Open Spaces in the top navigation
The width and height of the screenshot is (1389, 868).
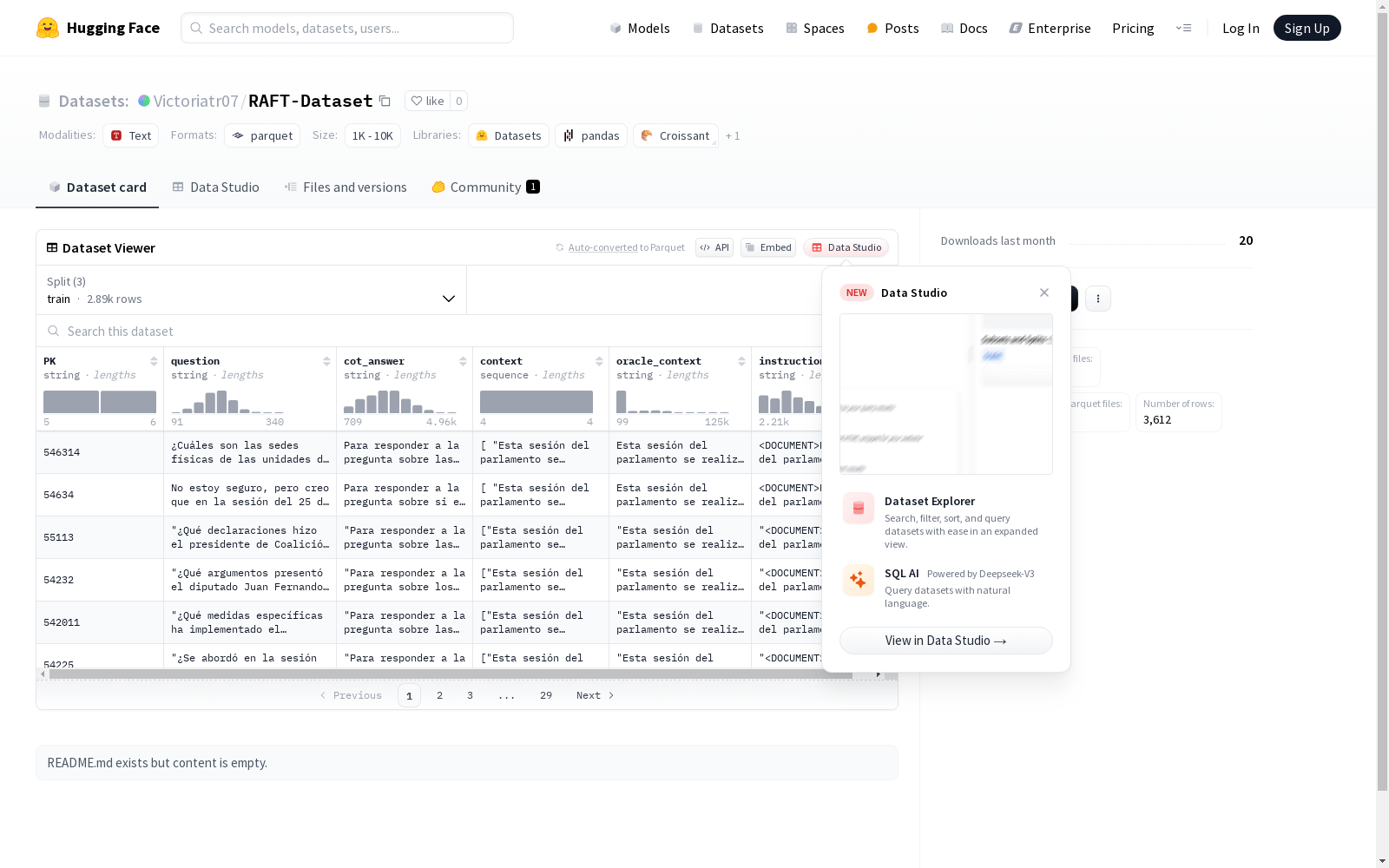815,28
